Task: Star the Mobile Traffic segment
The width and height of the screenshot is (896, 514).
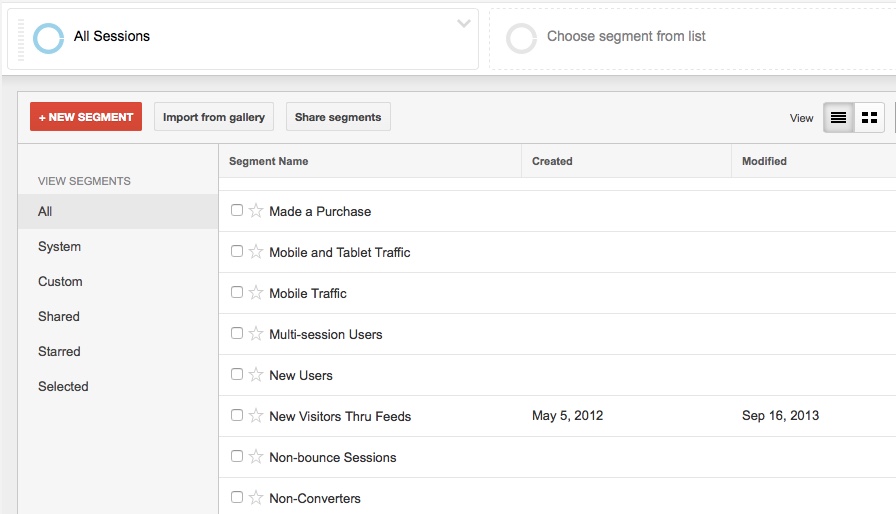Action: pos(256,293)
